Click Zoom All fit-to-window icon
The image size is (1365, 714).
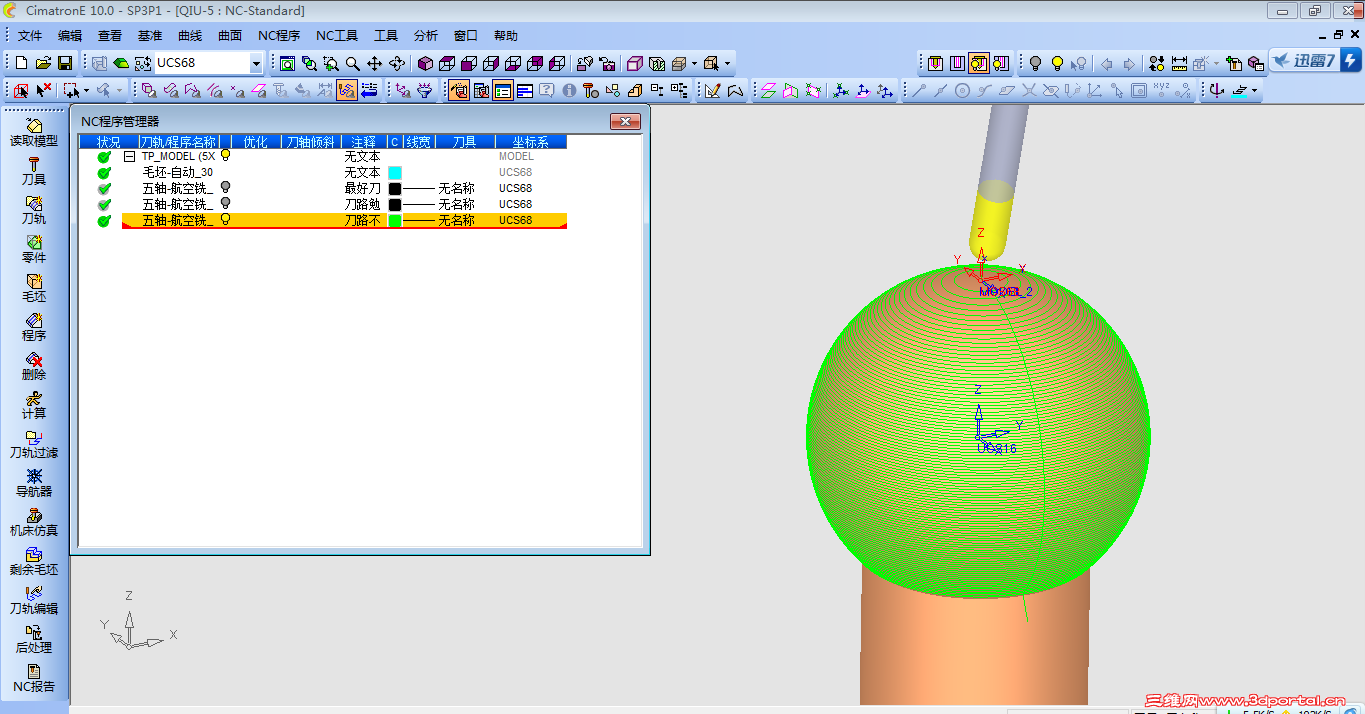click(288, 63)
